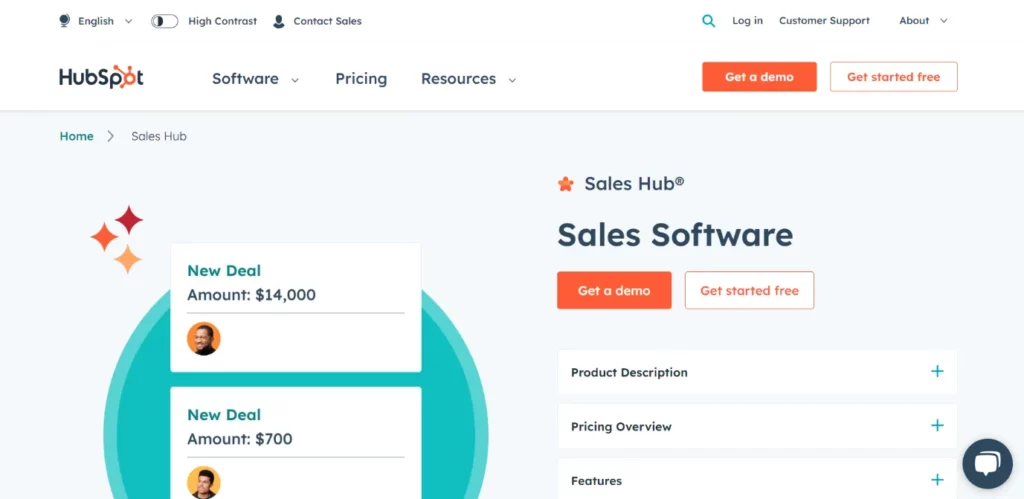Click the Contact Sales link
This screenshot has width=1024, height=499.
click(x=327, y=21)
